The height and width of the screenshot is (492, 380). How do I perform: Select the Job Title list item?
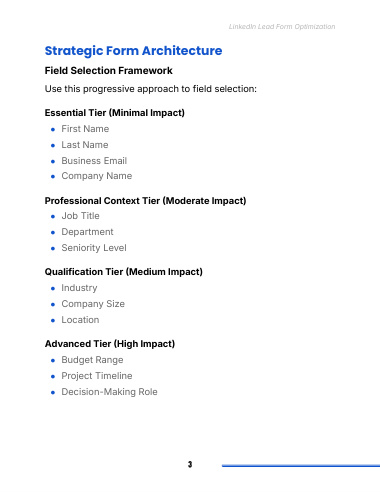[x=81, y=216]
